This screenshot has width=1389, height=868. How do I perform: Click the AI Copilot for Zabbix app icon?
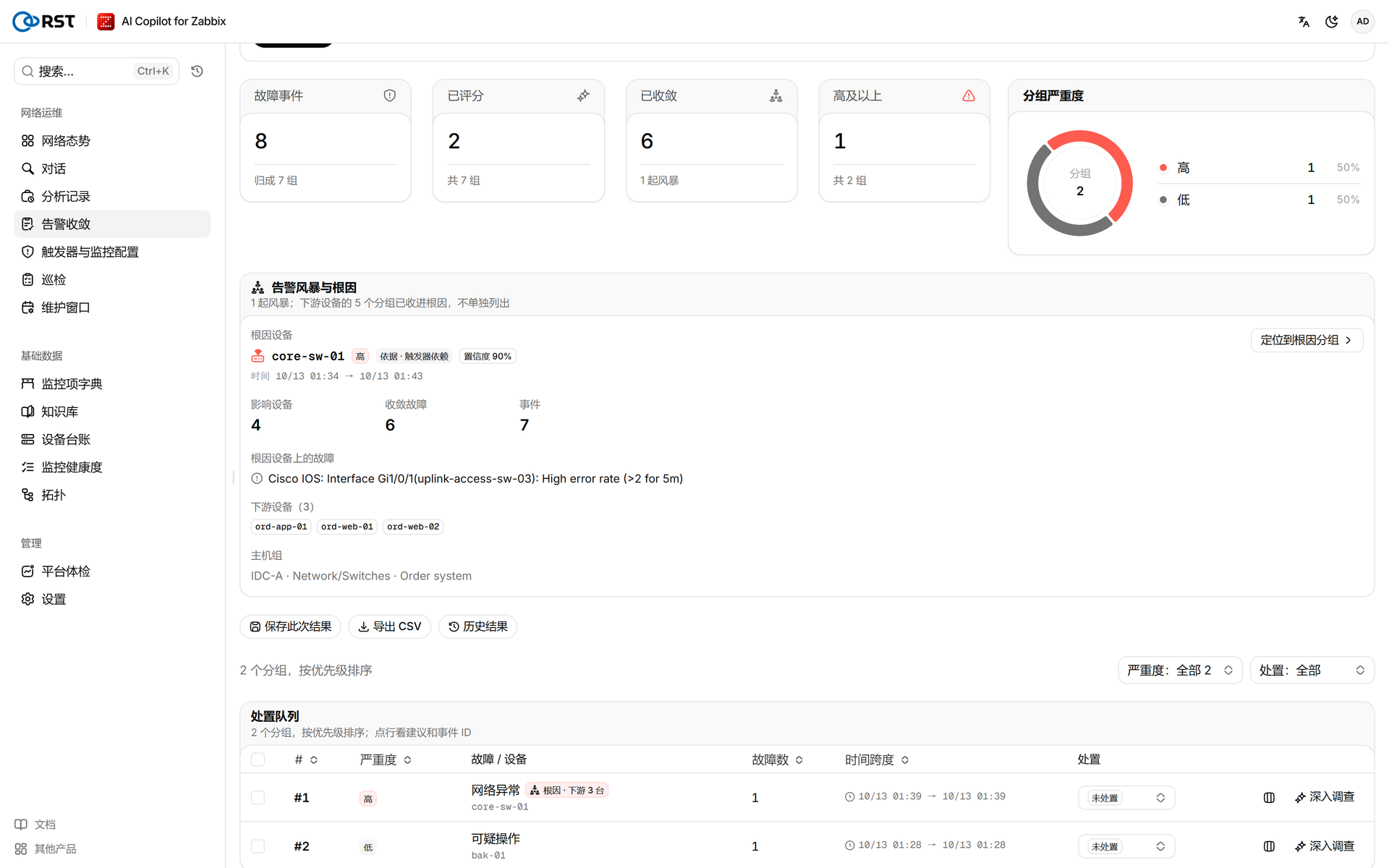coord(106,22)
